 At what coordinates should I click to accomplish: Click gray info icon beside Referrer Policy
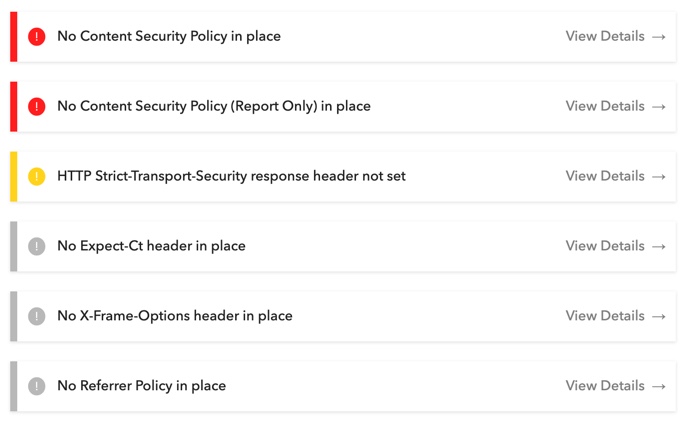(x=37, y=387)
